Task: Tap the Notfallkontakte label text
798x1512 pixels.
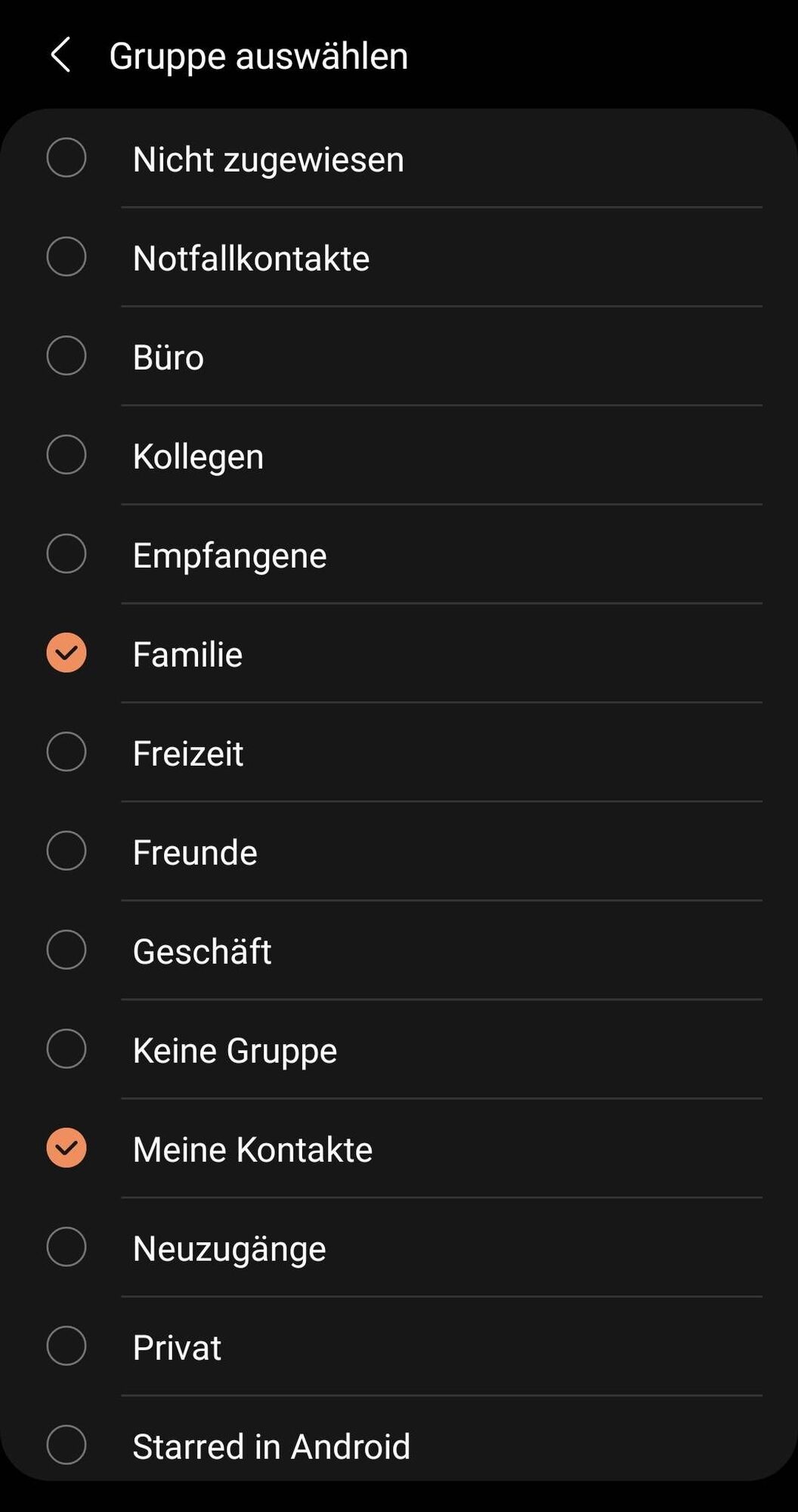Action: [251, 259]
